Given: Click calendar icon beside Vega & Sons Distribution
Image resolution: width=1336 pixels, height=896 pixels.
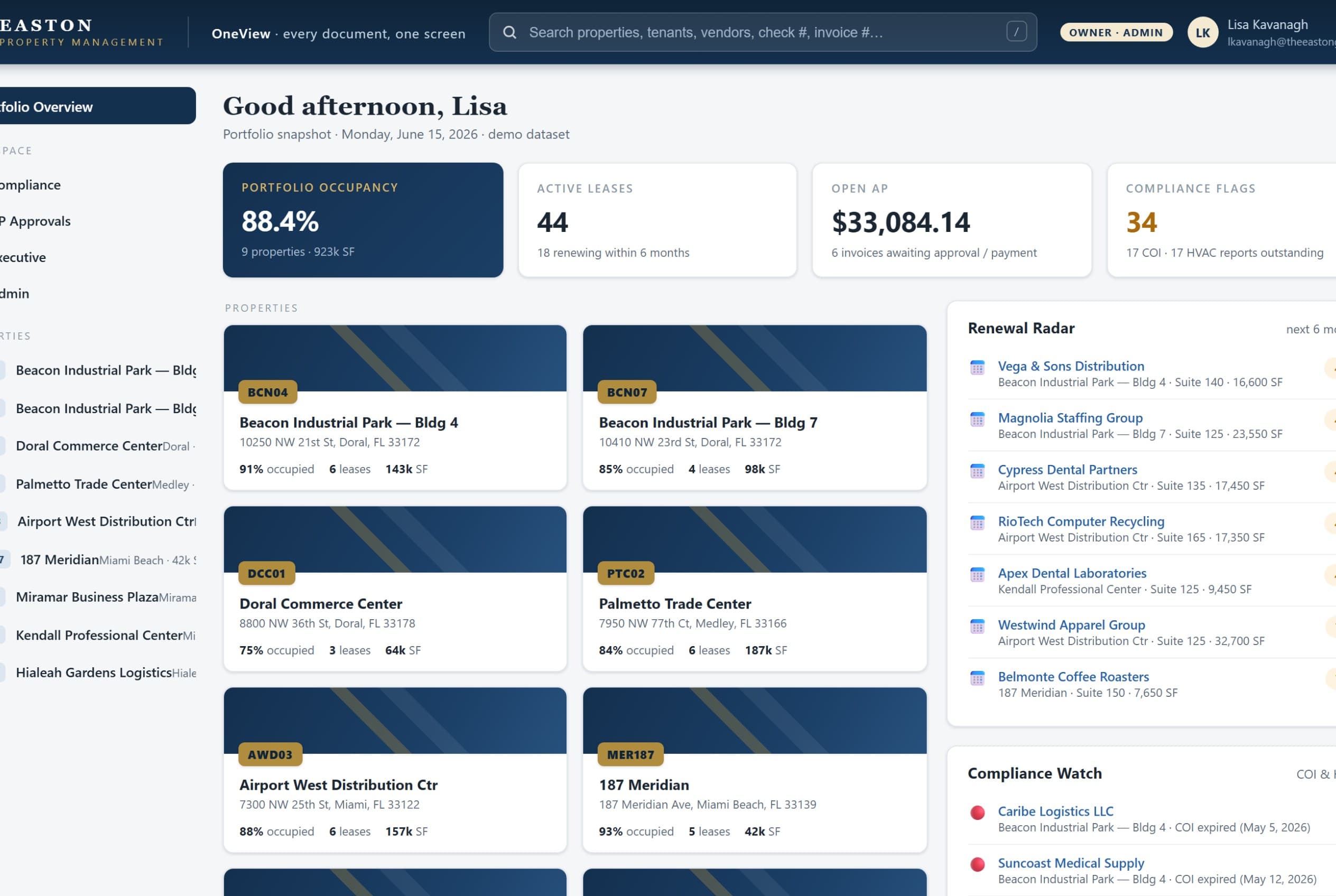Looking at the screenshot, I should click(977, 367).
